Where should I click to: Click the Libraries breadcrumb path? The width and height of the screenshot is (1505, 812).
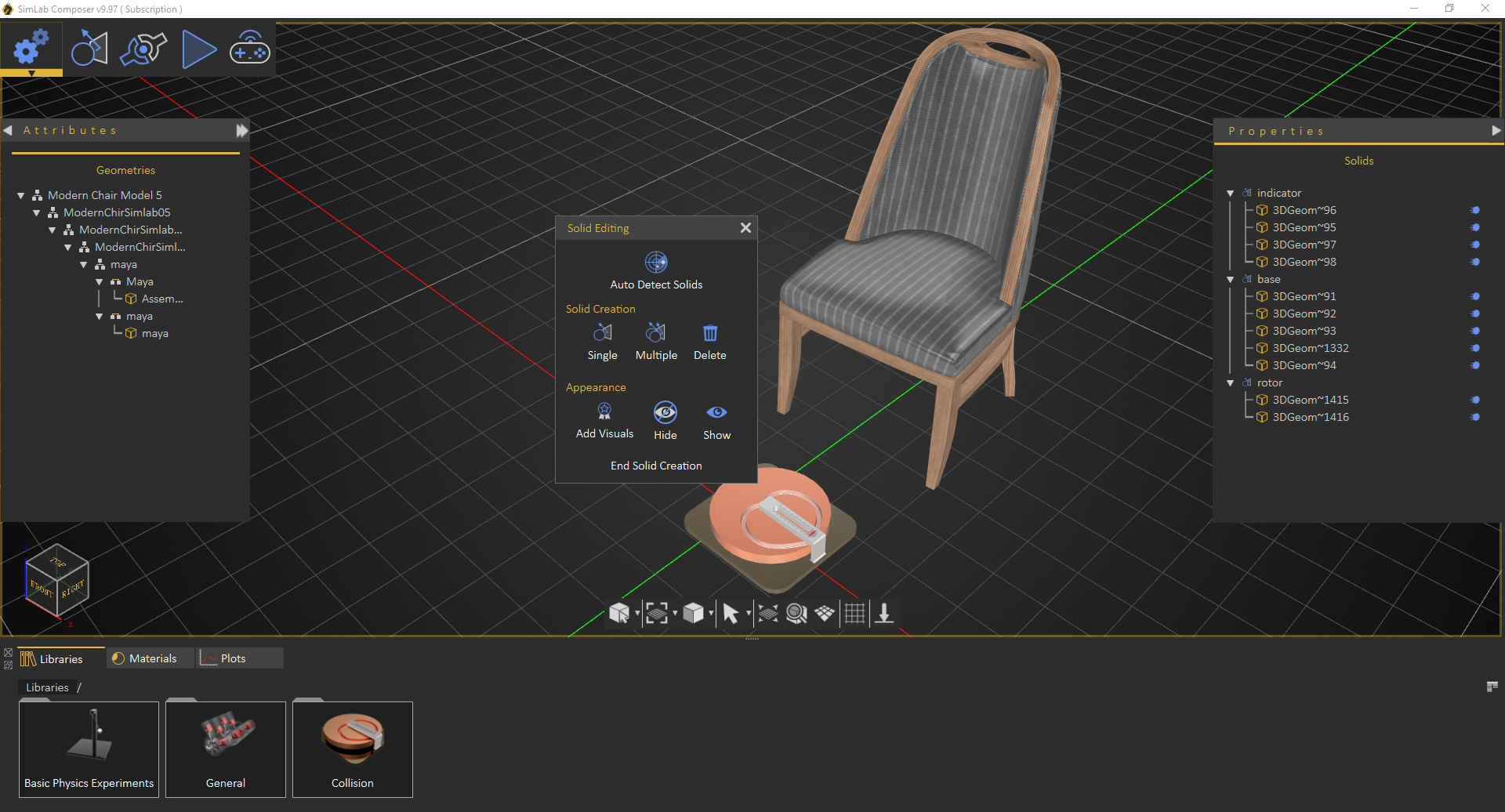[47, 687]
